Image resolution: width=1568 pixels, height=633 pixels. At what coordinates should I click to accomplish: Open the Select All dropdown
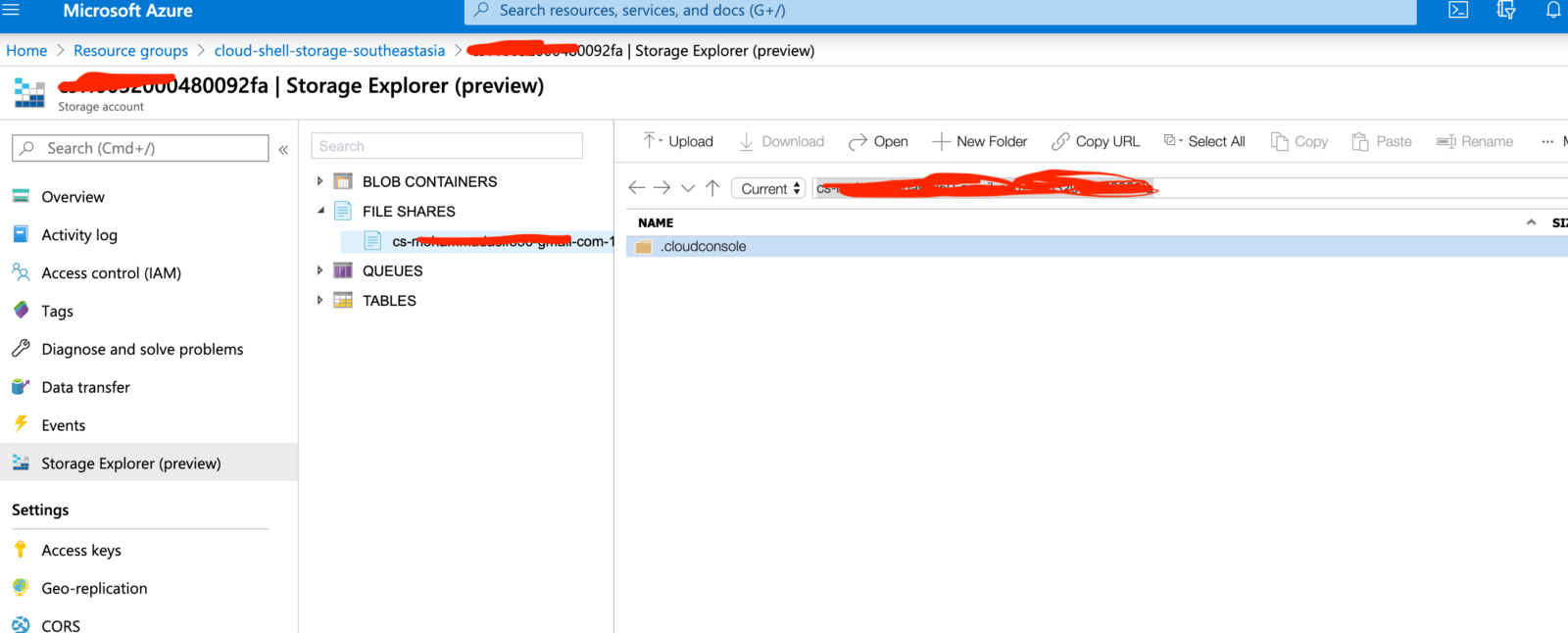[x=1204, y=141]
